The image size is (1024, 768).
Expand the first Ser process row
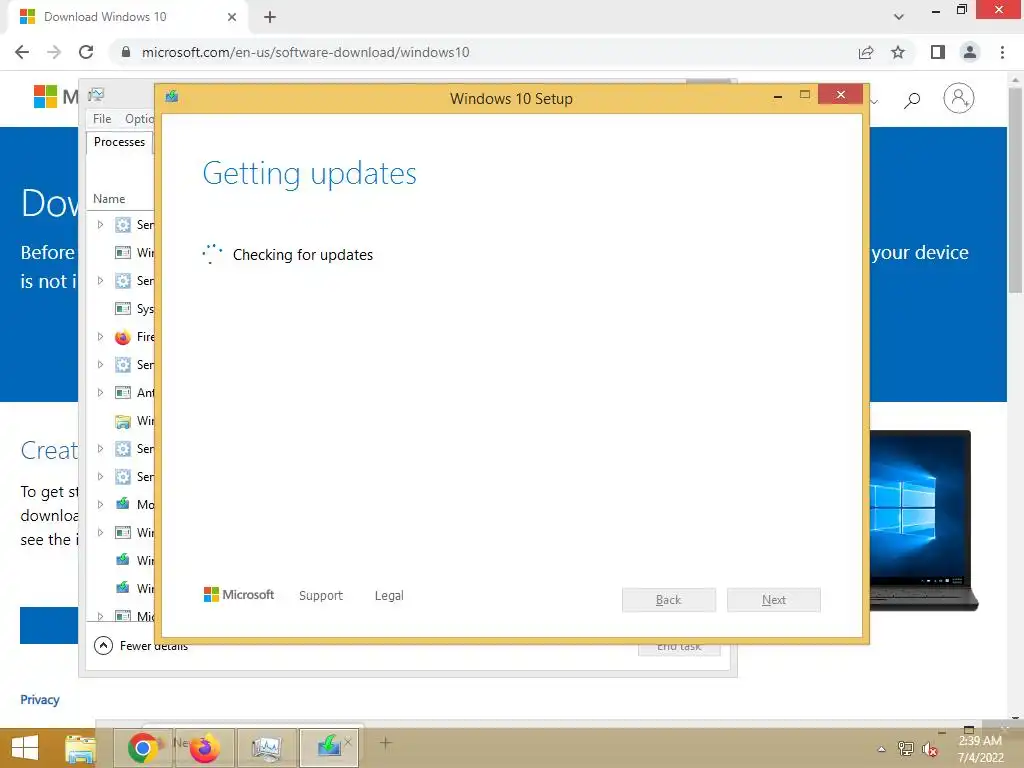click(x=100, y=225)
